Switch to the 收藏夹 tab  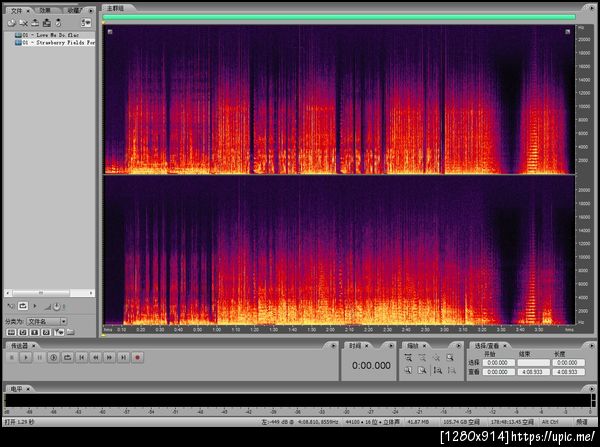(x=74, y=10)
